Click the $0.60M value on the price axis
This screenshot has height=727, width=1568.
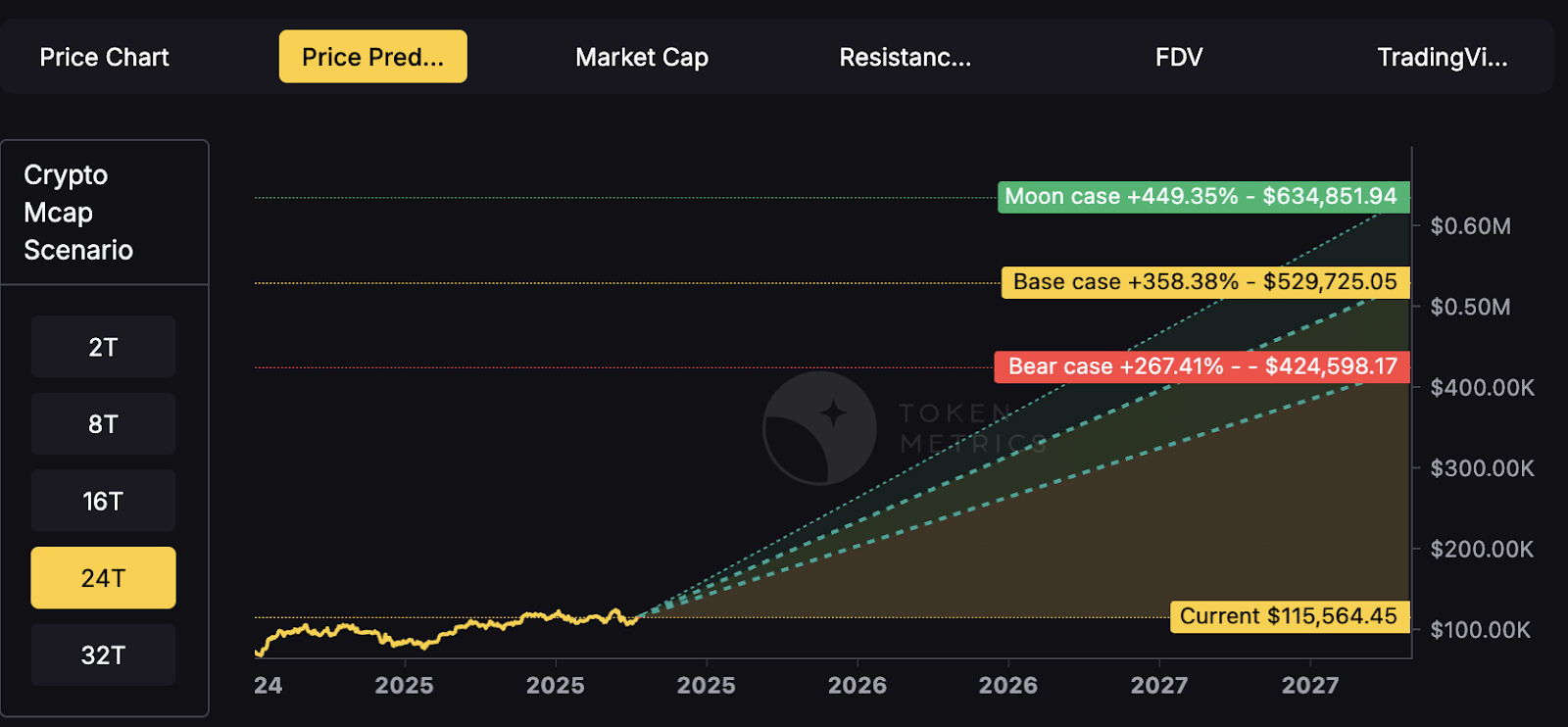pyautogui.click(x=1480, y=226)
